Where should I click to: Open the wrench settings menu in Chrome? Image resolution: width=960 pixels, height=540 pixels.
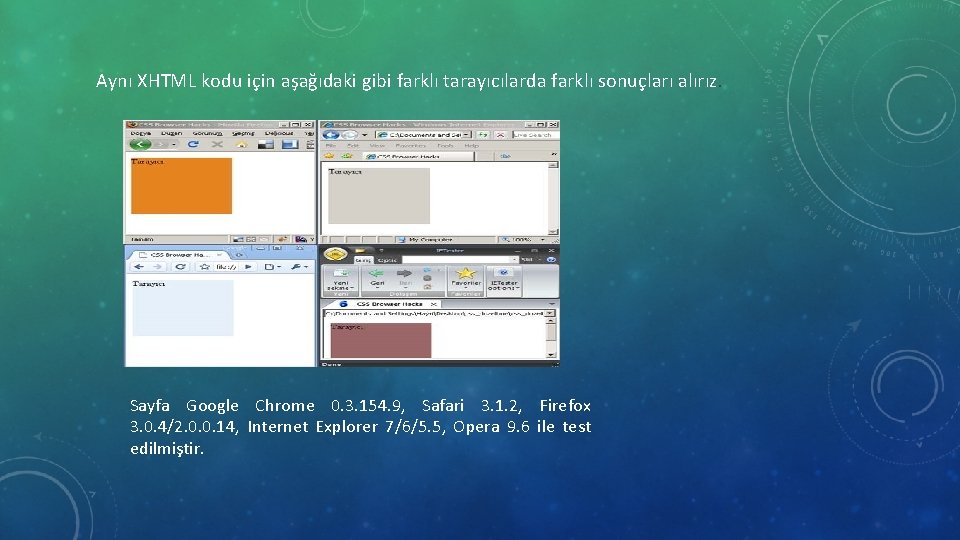pyautogui.click(x=299, y=266)
